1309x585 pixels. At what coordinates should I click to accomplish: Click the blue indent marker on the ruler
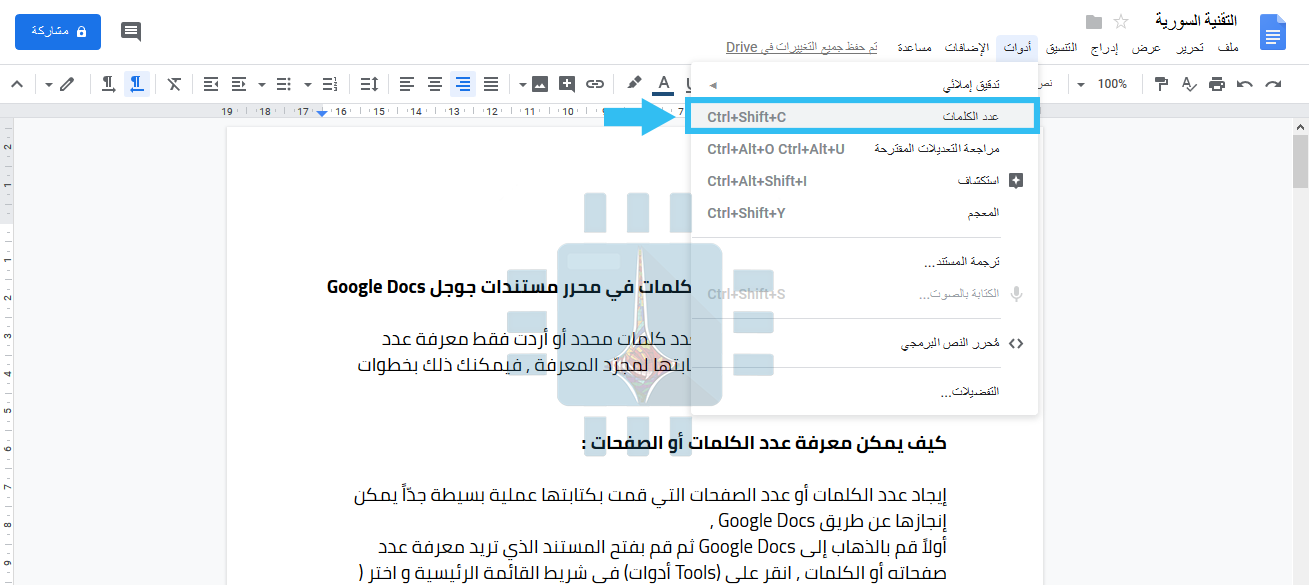321,112
